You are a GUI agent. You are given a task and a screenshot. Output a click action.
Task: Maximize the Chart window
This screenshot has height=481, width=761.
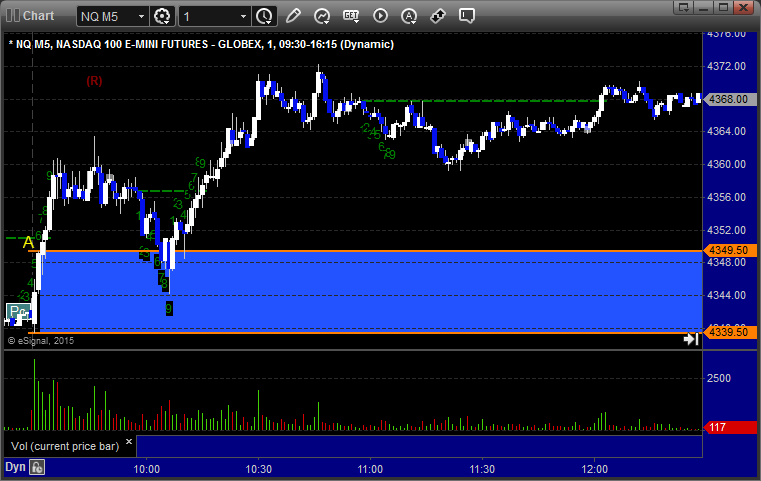724,7
